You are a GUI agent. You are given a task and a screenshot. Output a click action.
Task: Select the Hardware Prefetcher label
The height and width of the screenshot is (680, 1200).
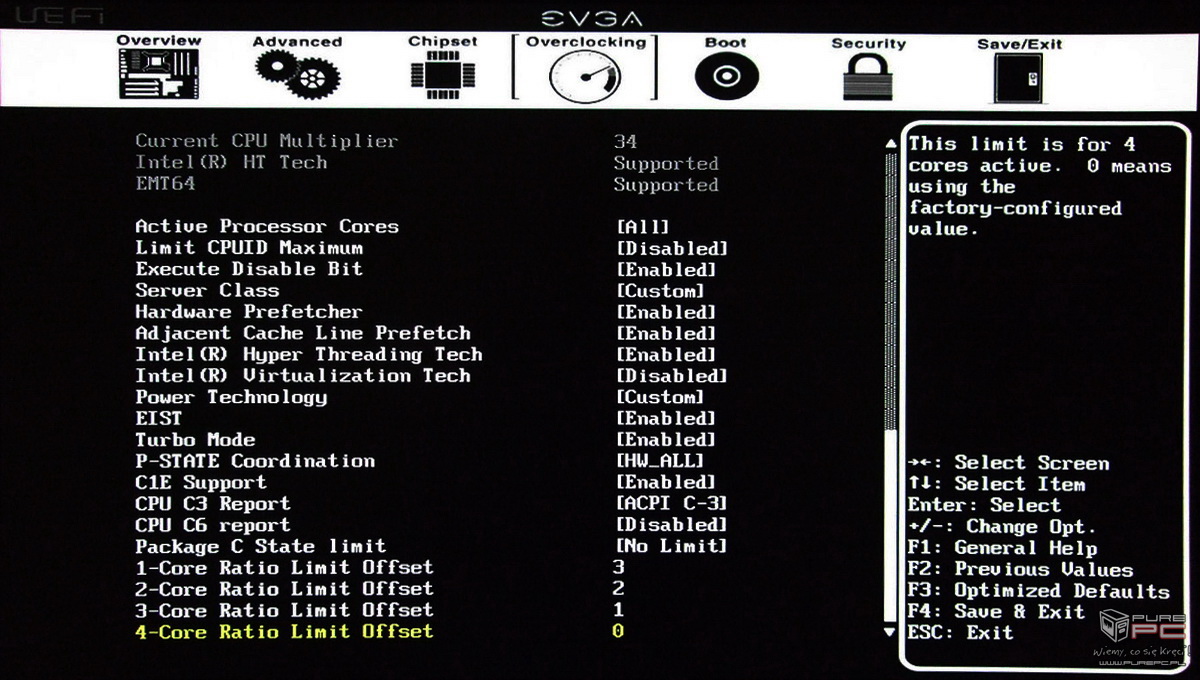click(x=249, y=312)
